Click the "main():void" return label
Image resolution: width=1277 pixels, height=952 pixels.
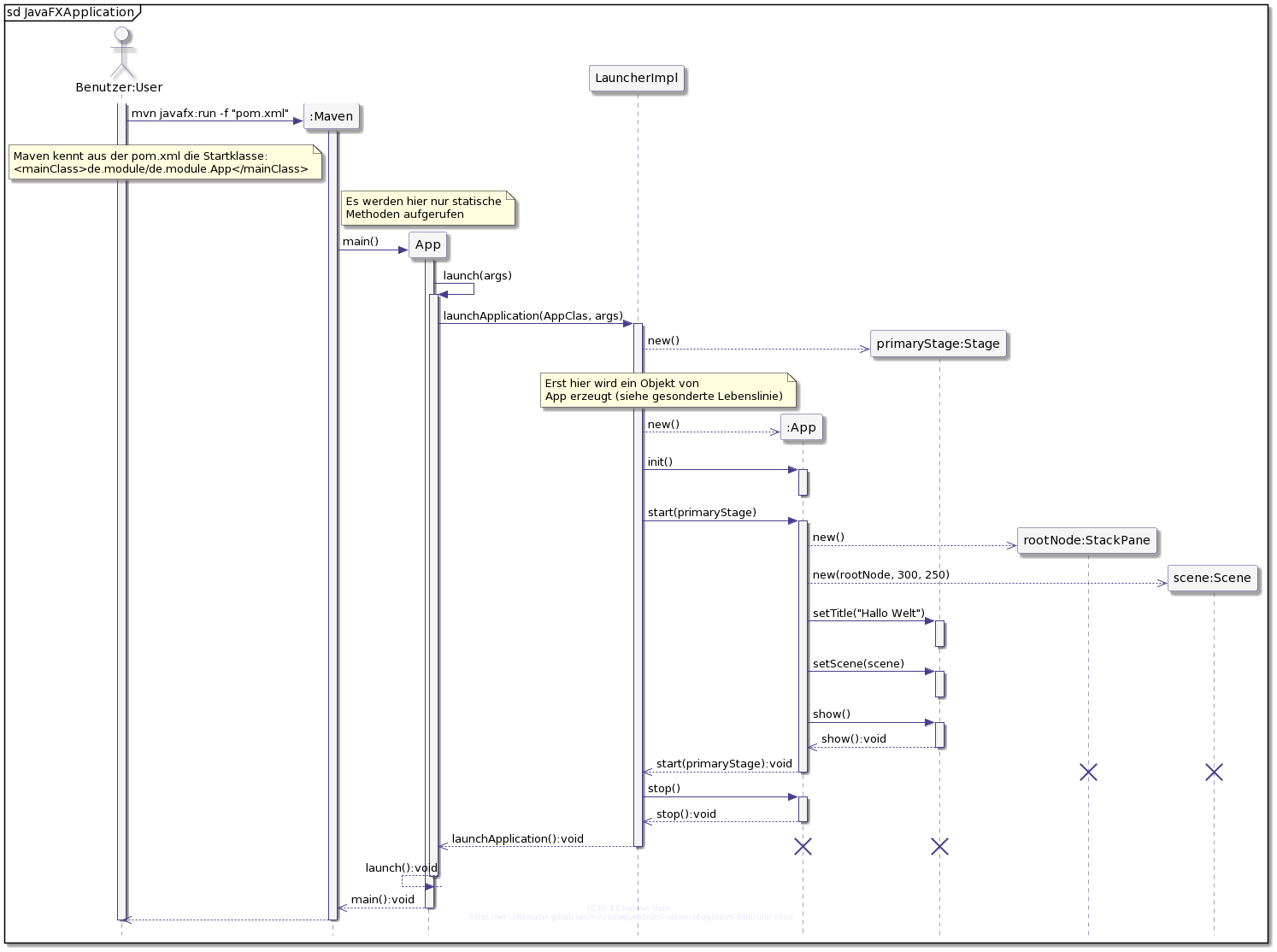(x=383, y=900)
